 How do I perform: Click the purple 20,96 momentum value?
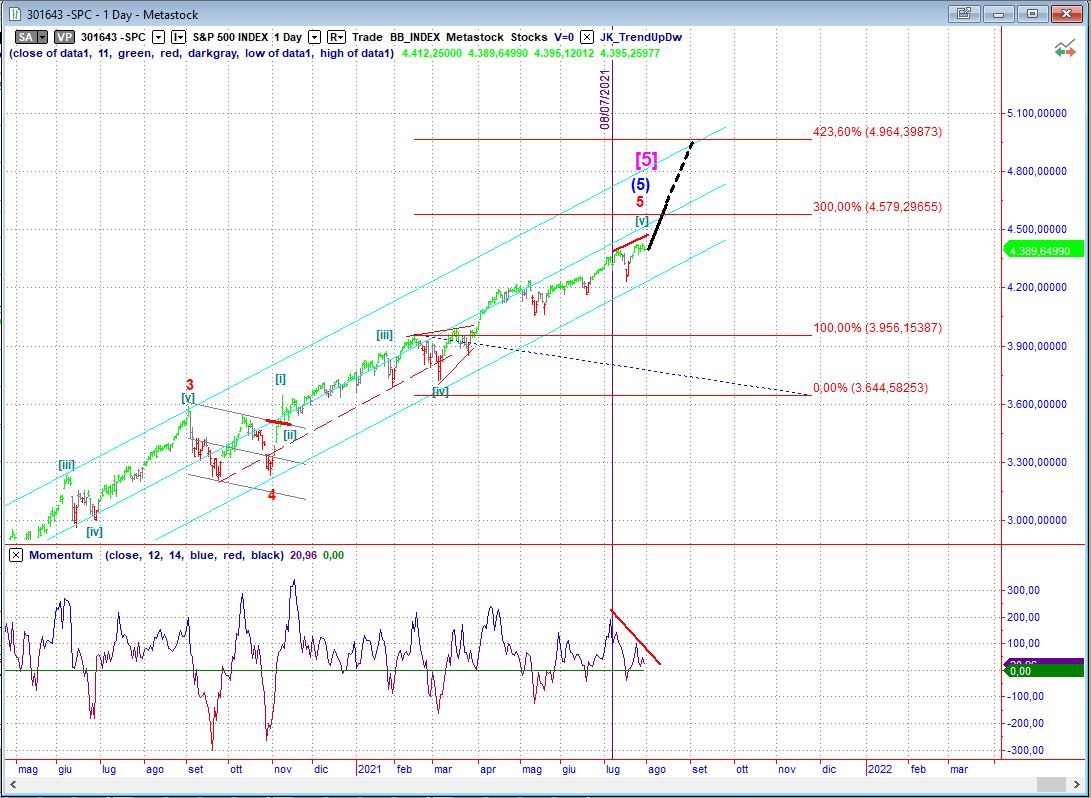click(x=303, y=555)
